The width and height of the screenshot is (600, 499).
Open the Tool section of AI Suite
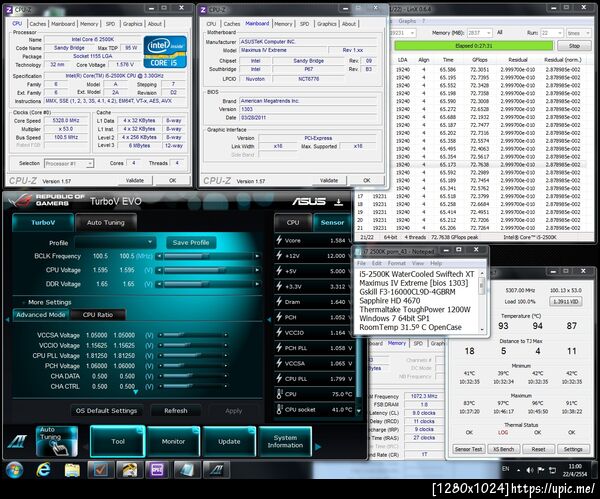pyautogui.click(x=118, y=441)
